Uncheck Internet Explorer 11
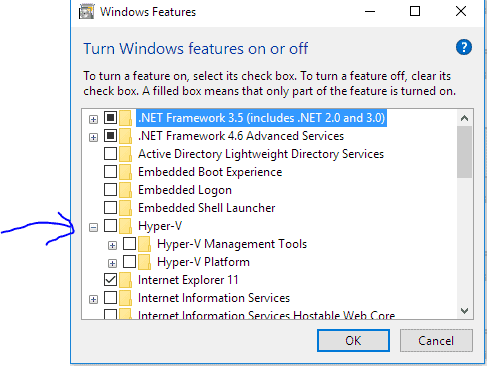487x366 pixels. click(110, 280)
